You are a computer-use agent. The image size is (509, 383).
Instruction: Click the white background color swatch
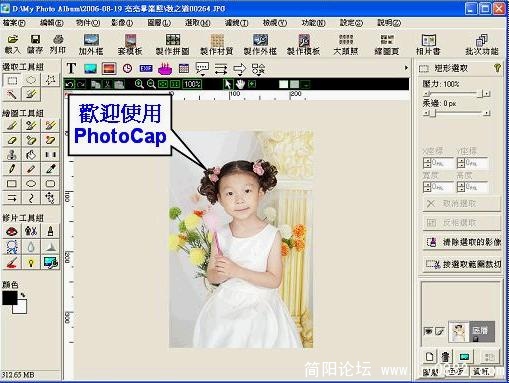coord(21,307)
